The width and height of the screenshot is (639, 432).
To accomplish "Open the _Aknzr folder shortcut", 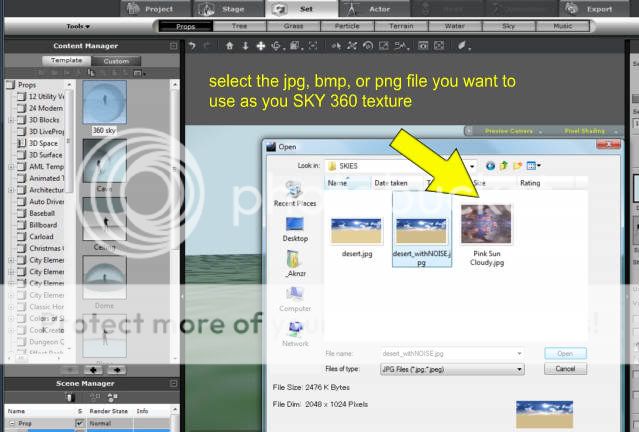I will tap(295, 264).
